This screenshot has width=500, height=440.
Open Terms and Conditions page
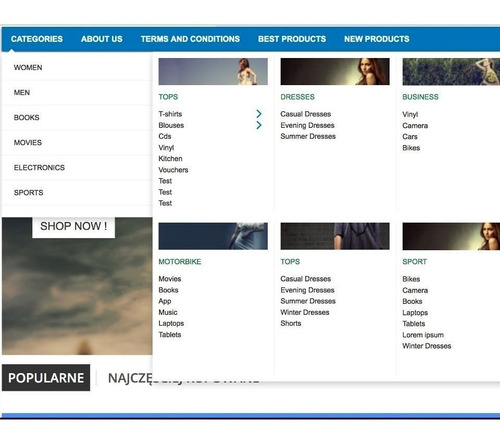[x=190, y=39]
